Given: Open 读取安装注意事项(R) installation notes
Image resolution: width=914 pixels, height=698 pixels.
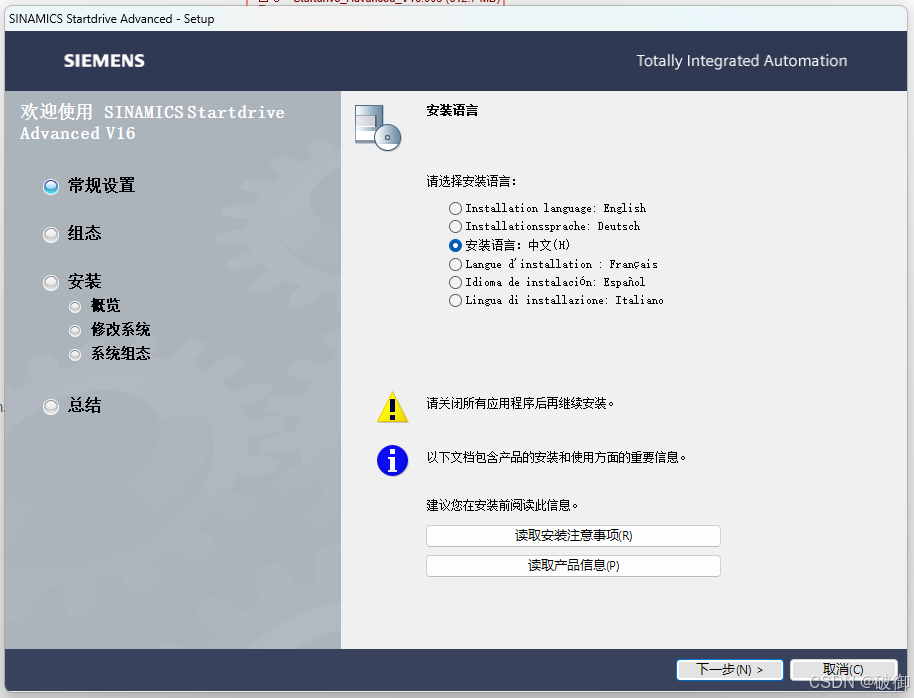Looking at the screenshot, I should click(573, 536).
